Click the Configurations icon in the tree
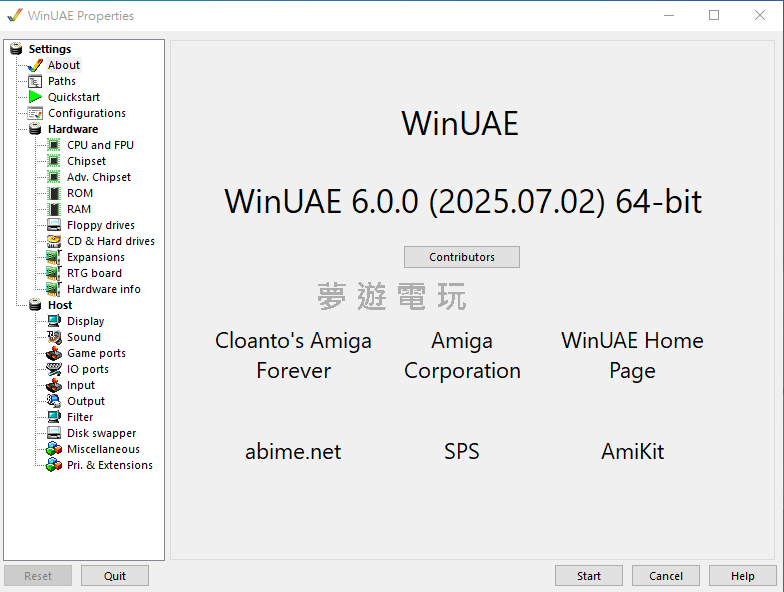 [x=35, y=114]
